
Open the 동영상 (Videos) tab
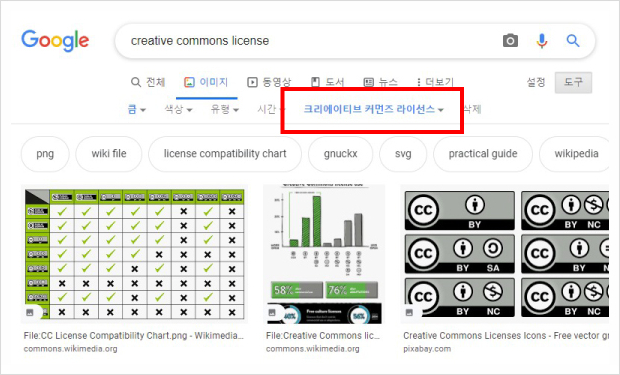tap(269, 82)
